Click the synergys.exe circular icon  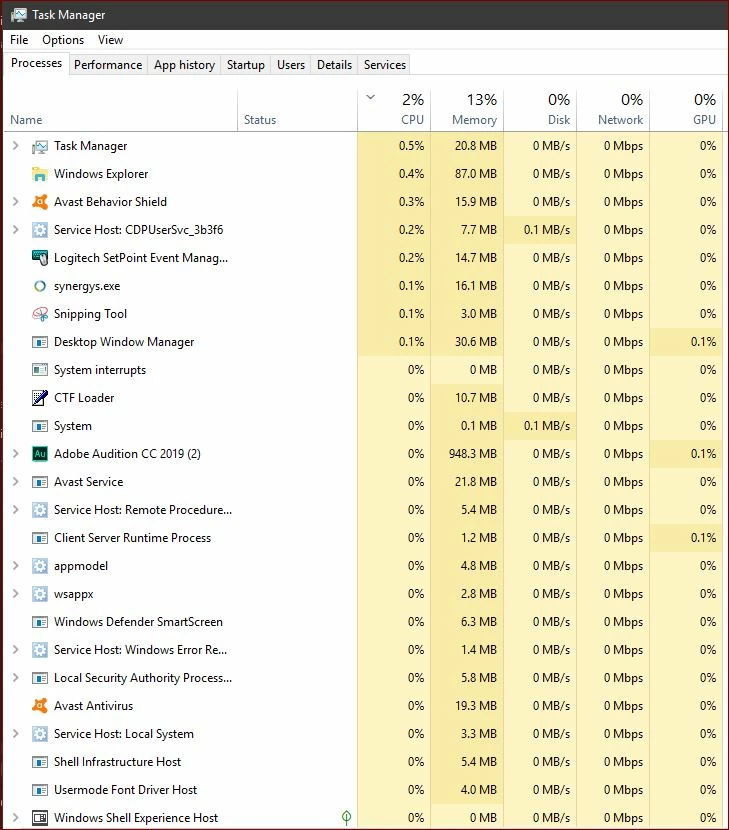[40, 286]
